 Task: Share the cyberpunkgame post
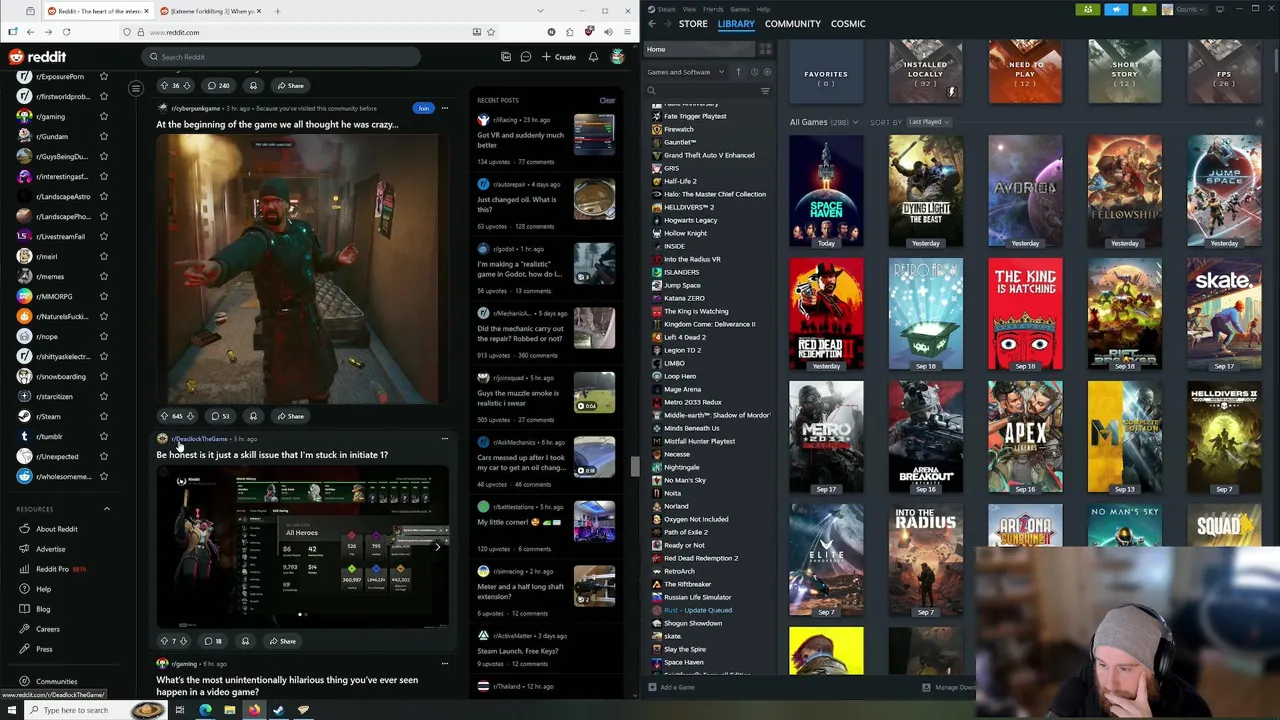coord(291,416)
